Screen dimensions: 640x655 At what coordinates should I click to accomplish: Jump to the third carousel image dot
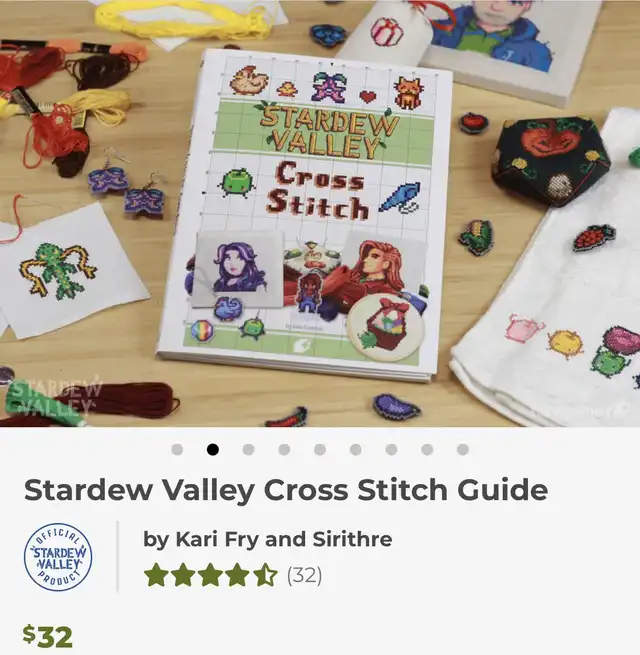pos(249,449)
